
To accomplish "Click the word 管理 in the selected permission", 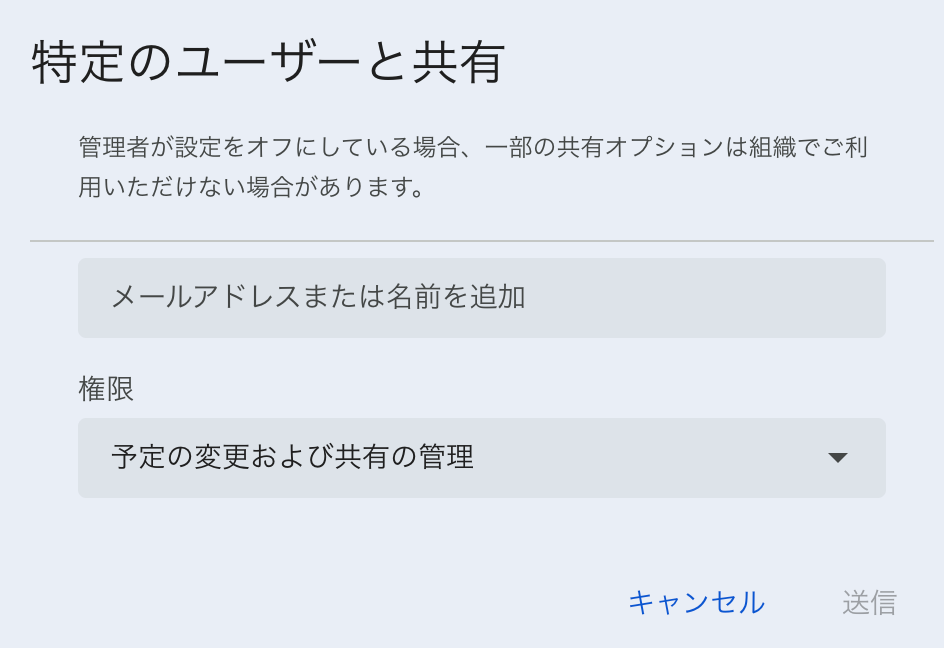I will [445, 458].
